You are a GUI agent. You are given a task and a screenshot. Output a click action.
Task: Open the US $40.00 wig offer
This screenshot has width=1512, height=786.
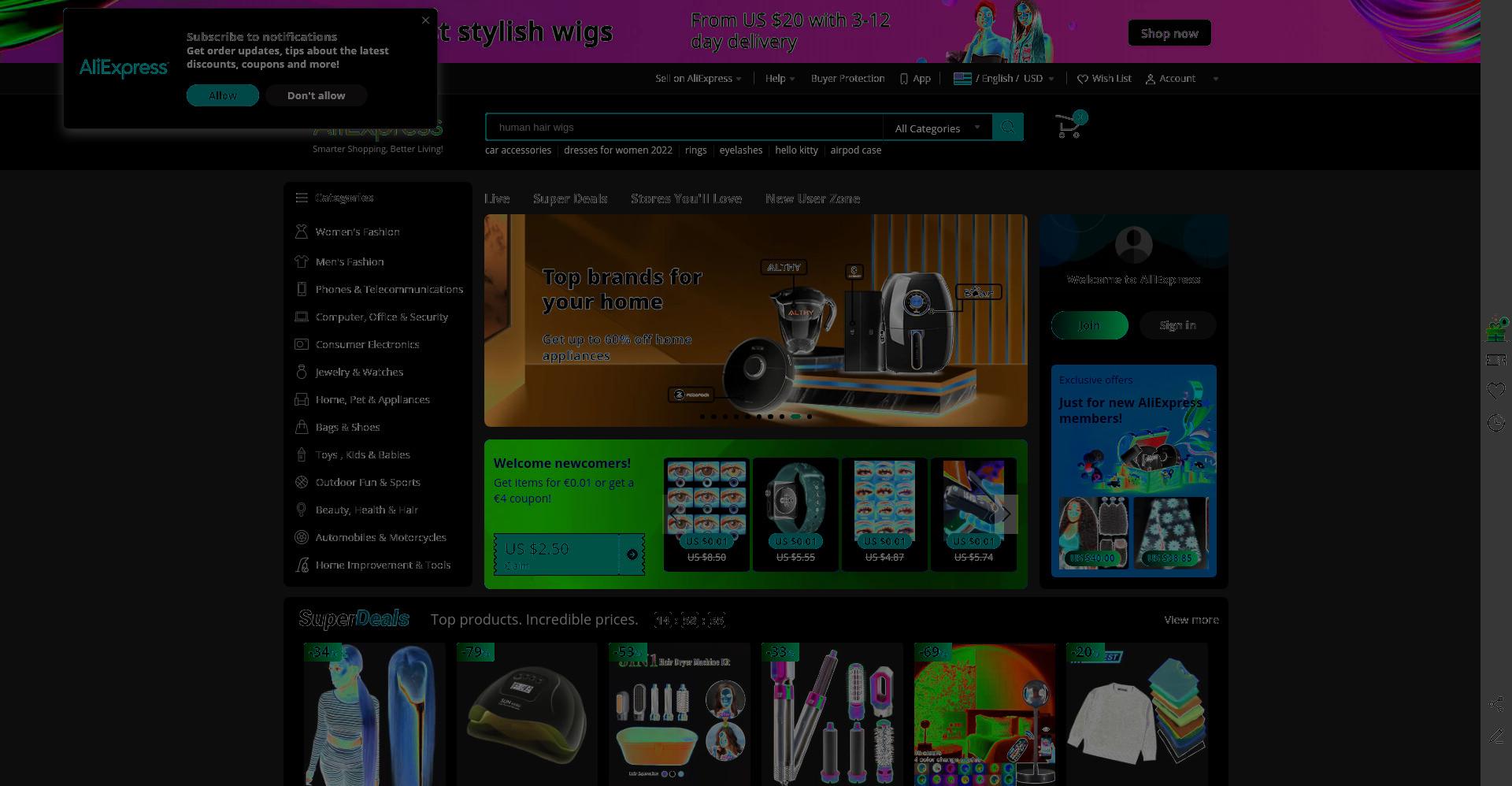pos(1093,532)
